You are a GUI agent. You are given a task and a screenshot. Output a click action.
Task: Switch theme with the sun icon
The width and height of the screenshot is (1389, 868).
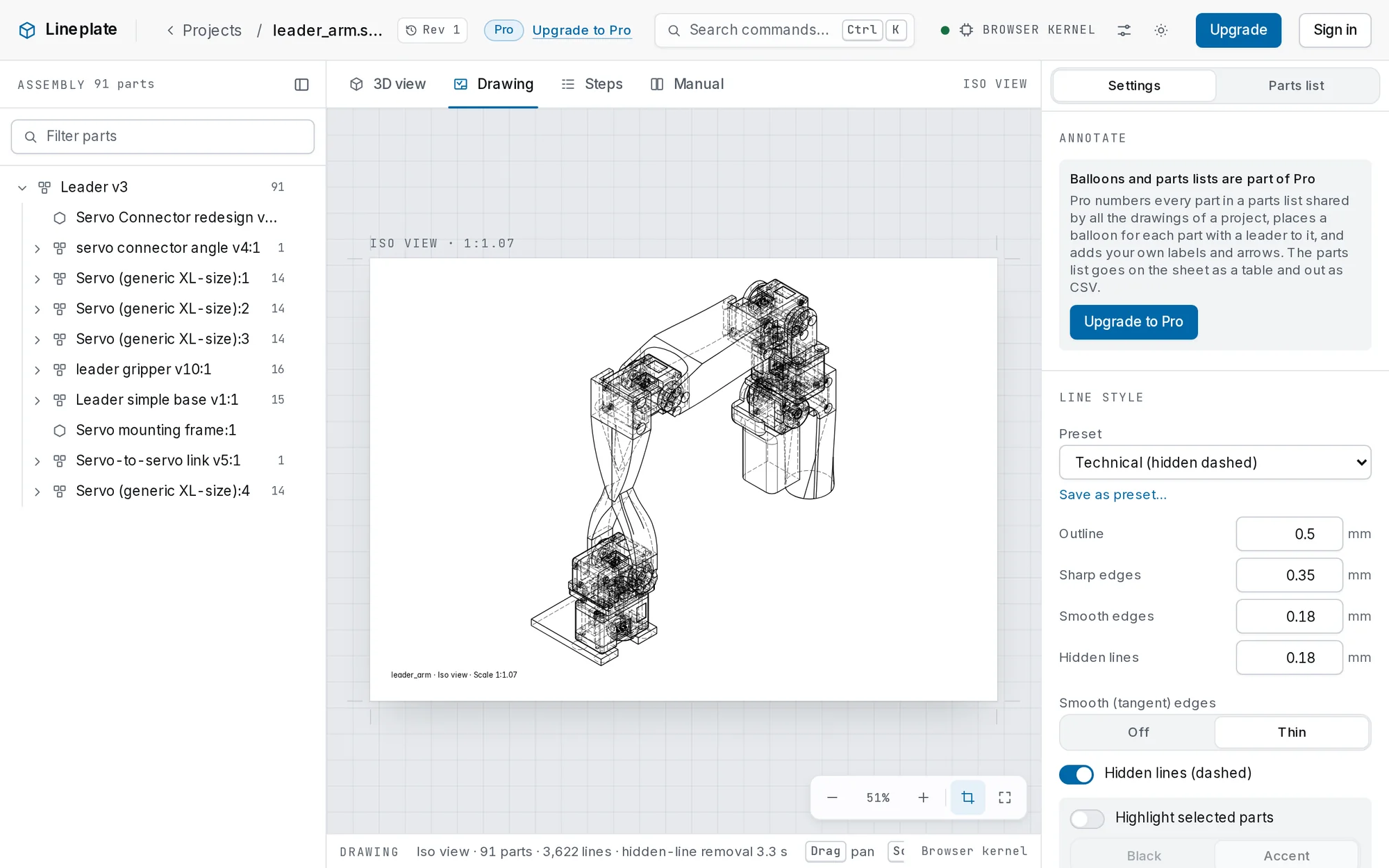(x=1161, y=30)
